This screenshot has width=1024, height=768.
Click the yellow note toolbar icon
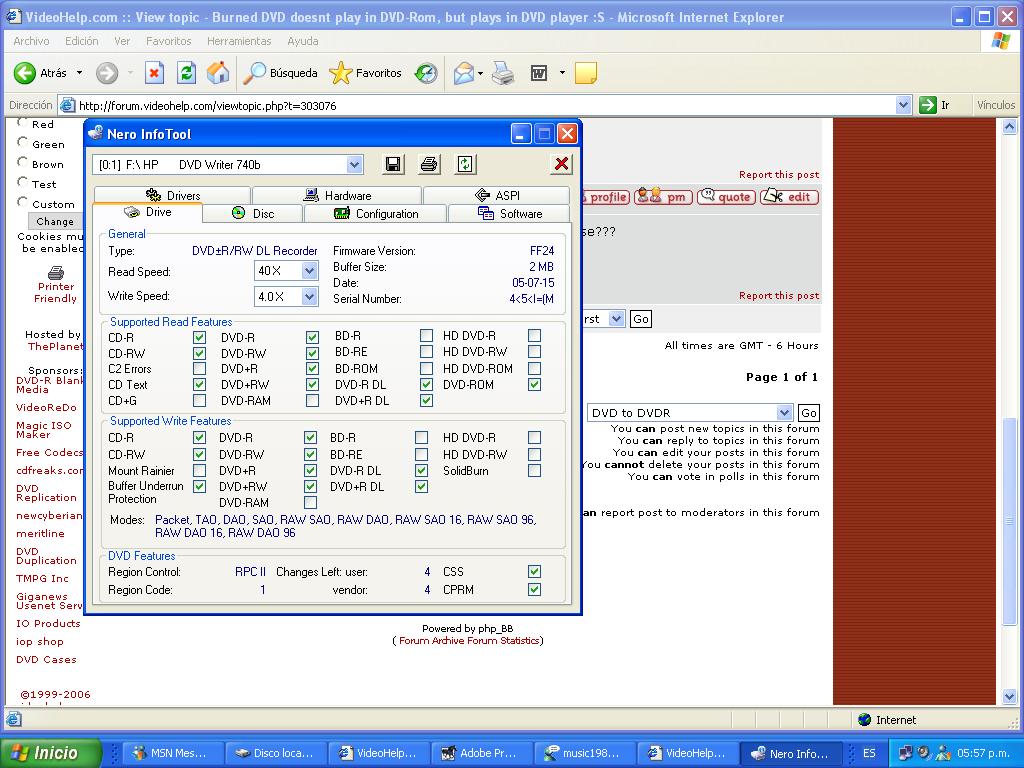click(x=586, y=73)
